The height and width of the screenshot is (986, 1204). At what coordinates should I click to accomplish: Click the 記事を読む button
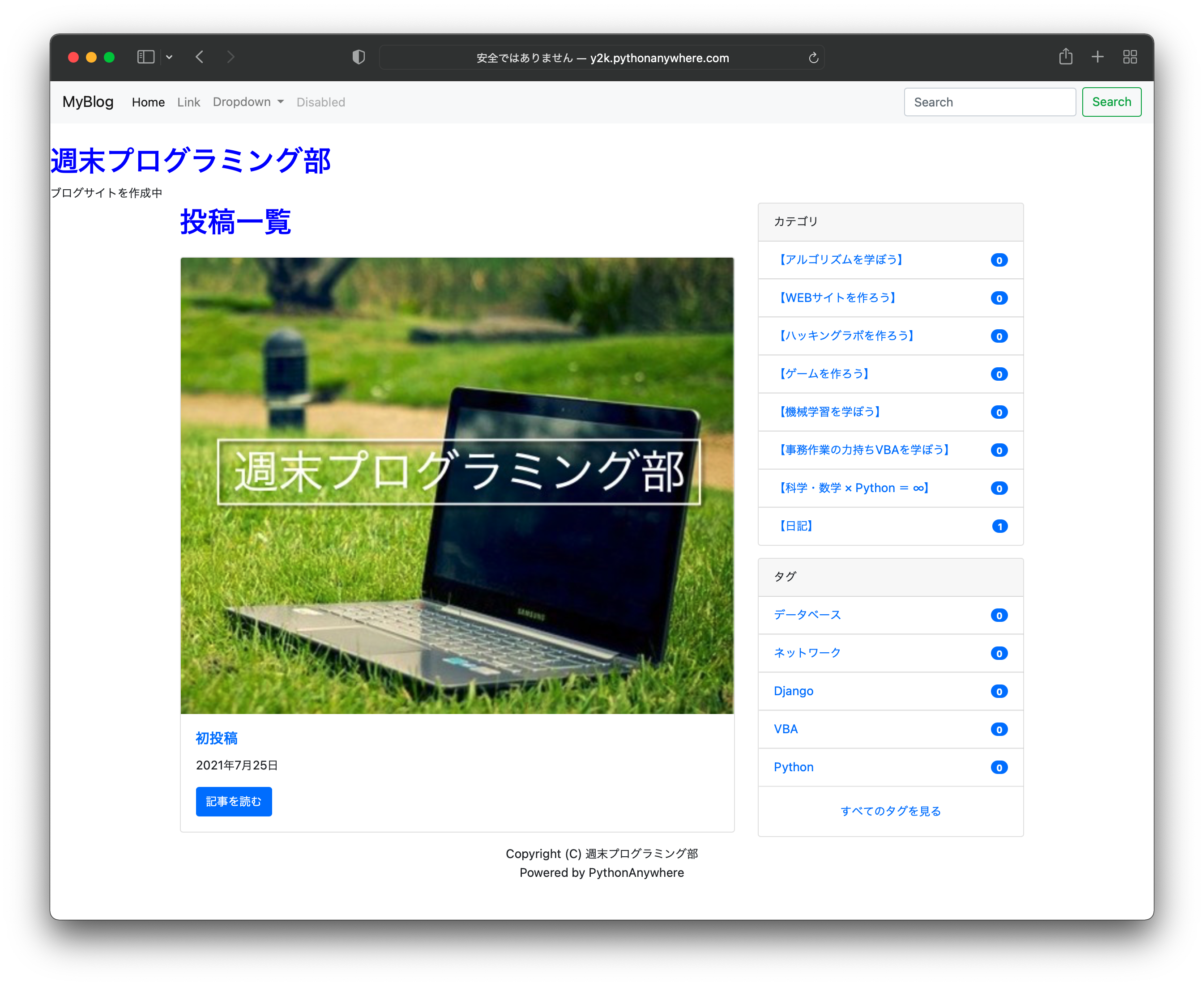coord(234,801)
